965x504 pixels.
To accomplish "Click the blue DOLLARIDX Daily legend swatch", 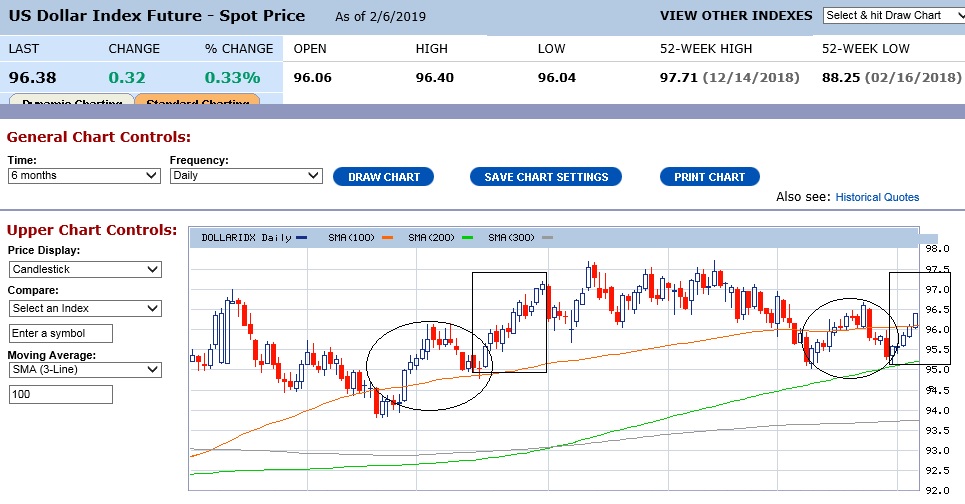I will click(303, 238).
